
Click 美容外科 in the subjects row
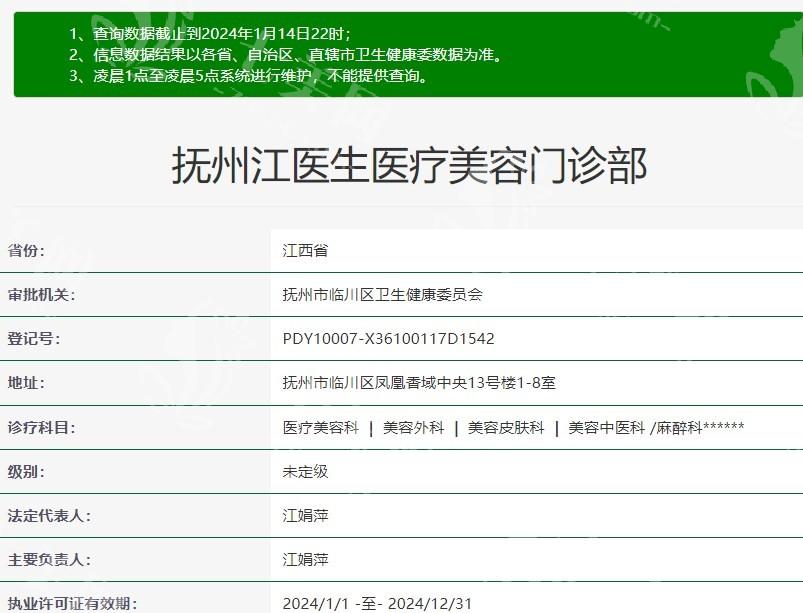[x=414, y=428]
